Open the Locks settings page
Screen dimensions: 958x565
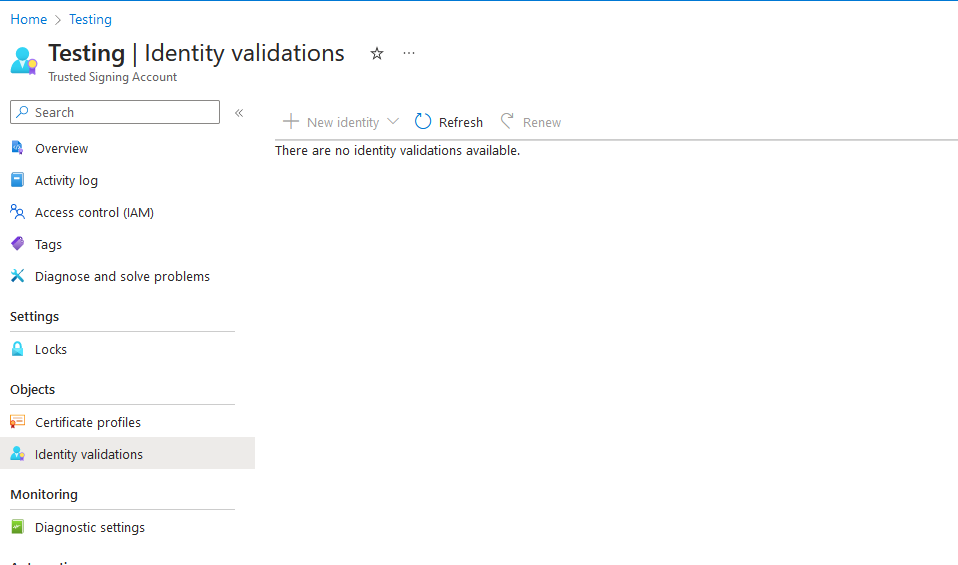click(x=51, y=349)
